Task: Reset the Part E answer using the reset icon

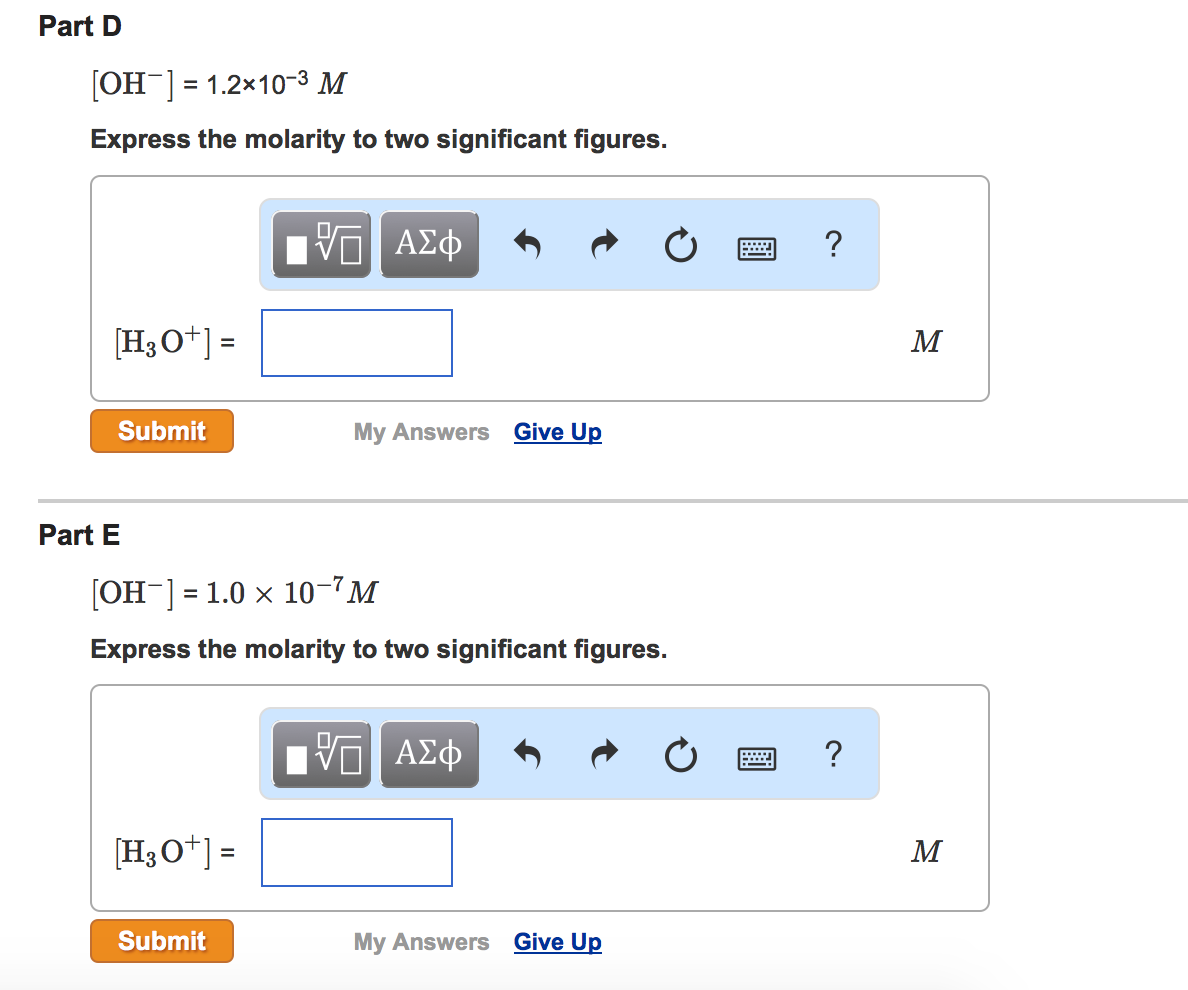Action: pyautogui.click(x=681, y=754)
